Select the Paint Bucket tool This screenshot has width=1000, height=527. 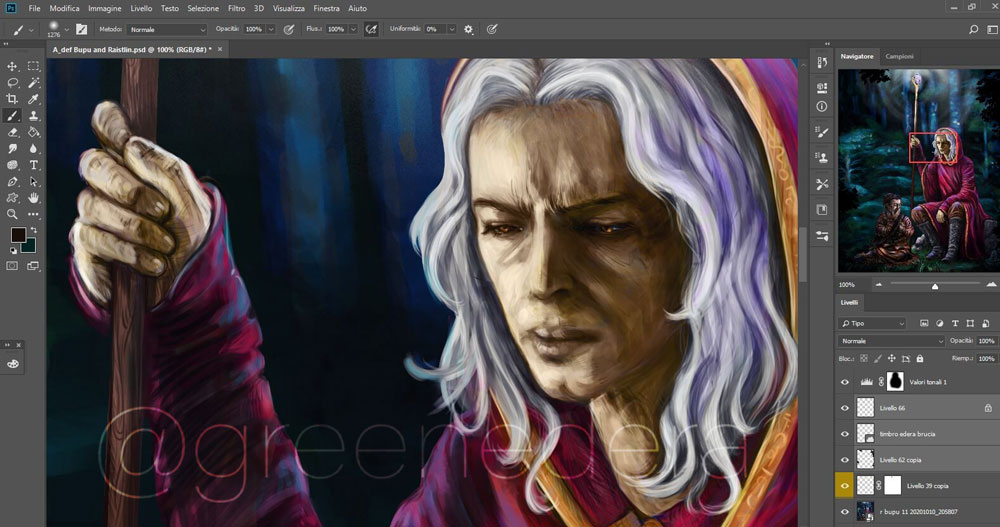coord(33,132)
